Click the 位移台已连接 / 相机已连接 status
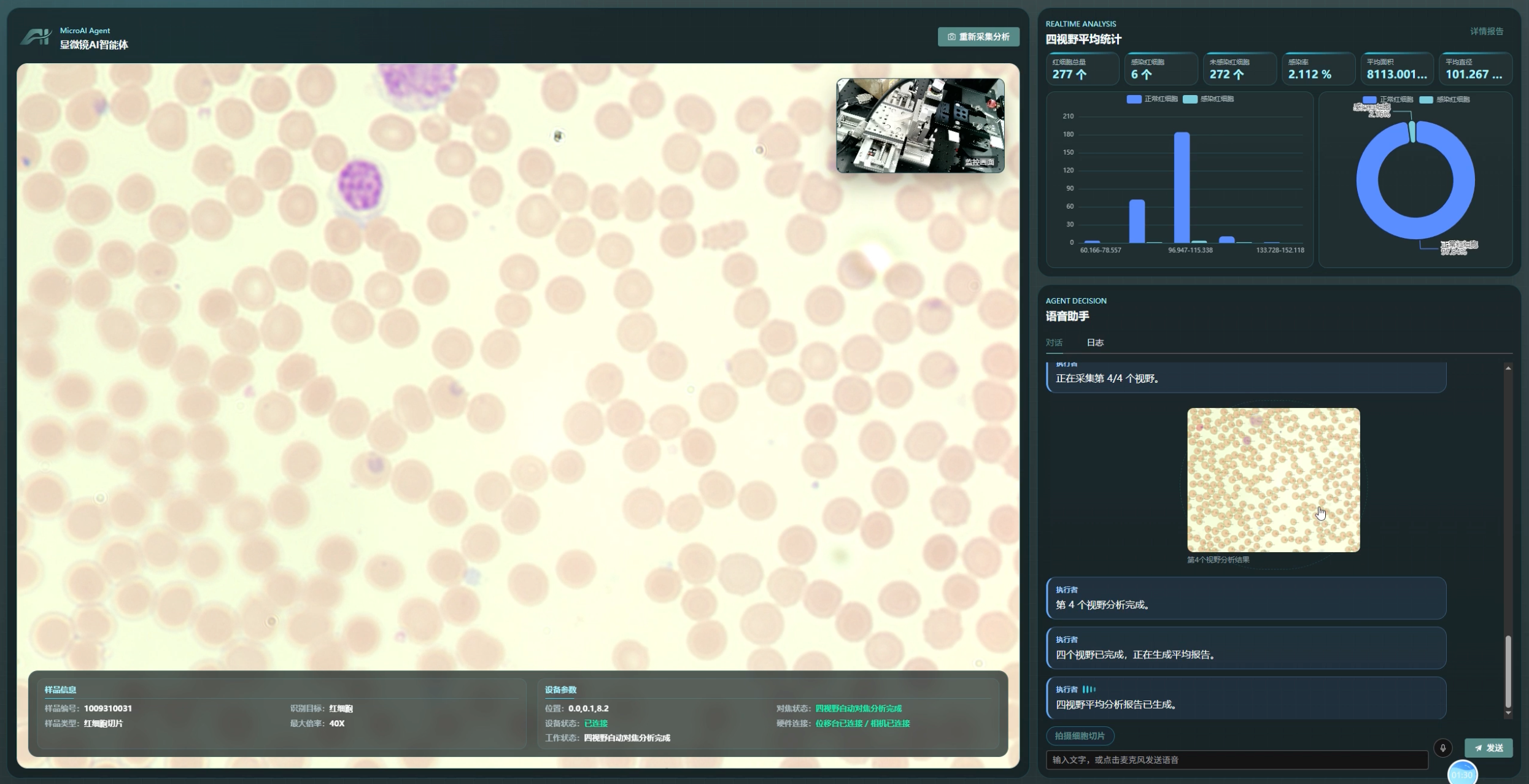Viewport: 1529px width, 784px height. click(862, 723)
